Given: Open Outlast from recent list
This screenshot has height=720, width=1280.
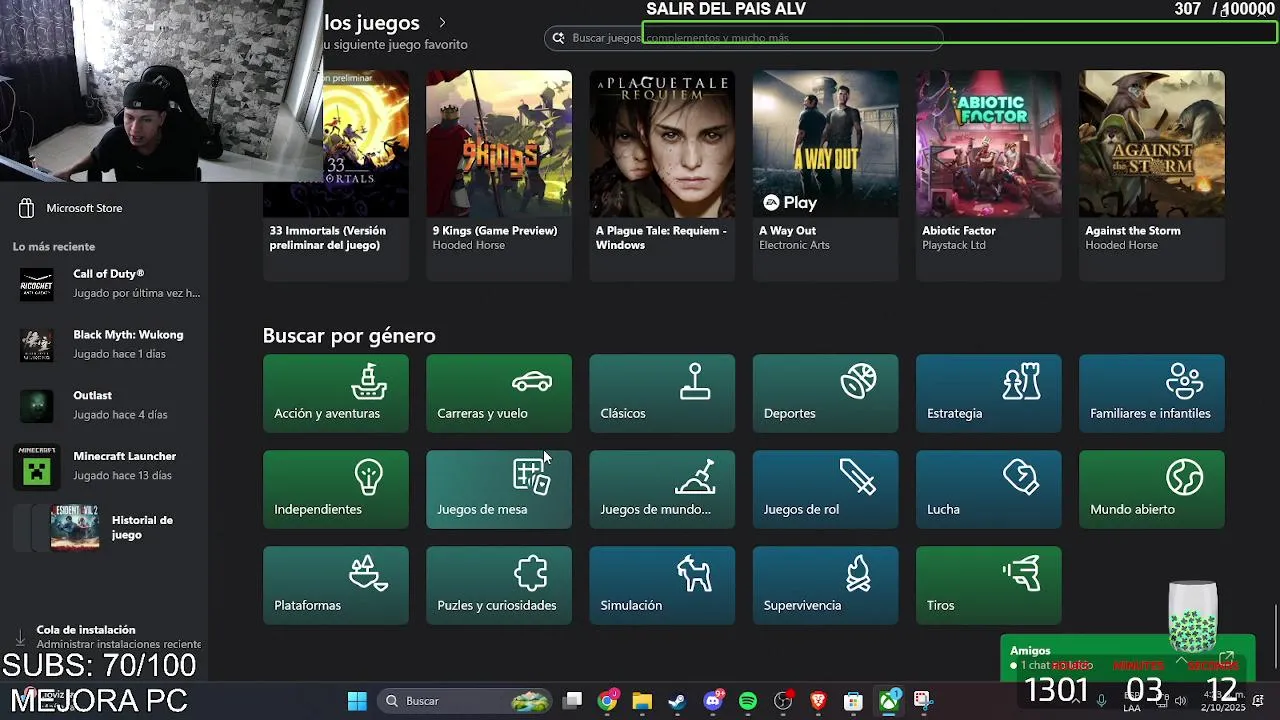Looking at the screenshot, I should [104, 405].
